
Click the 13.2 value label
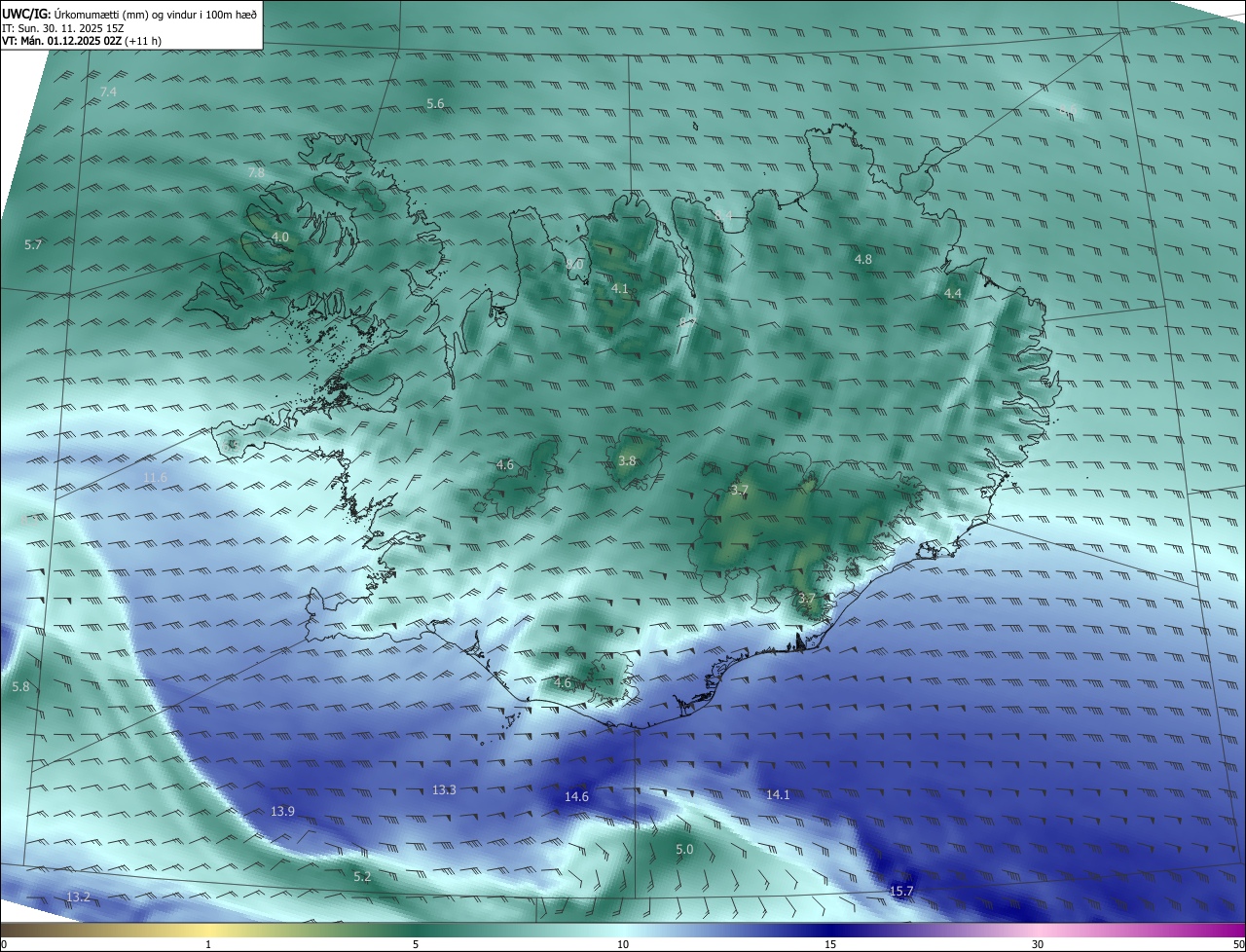pos(78,897)
